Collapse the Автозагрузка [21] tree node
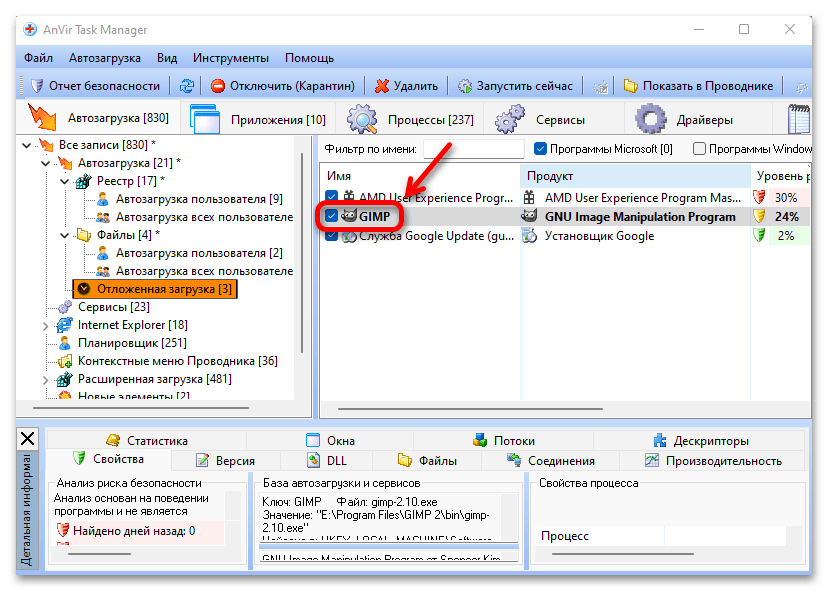Viewport: 828px width, 591px height. [45, 163]
